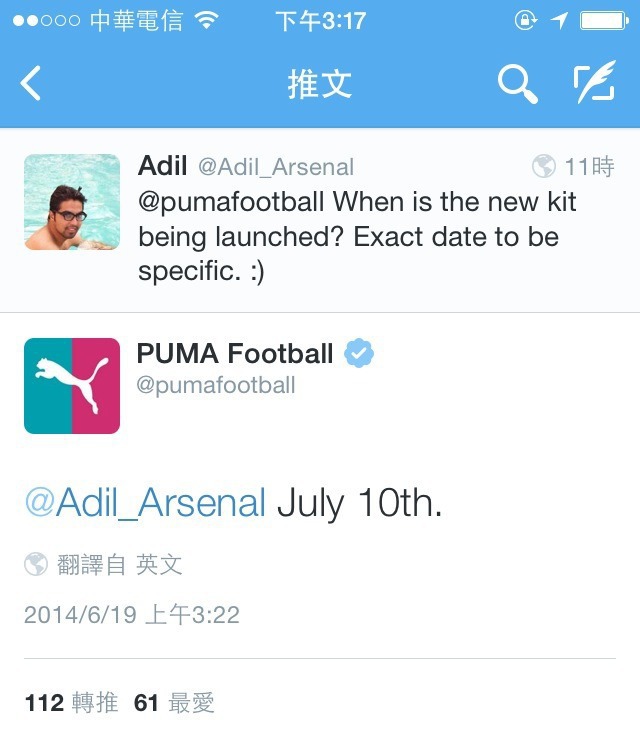
Task: Tap the globe icon beside 11時
Action: pos(544,166)
